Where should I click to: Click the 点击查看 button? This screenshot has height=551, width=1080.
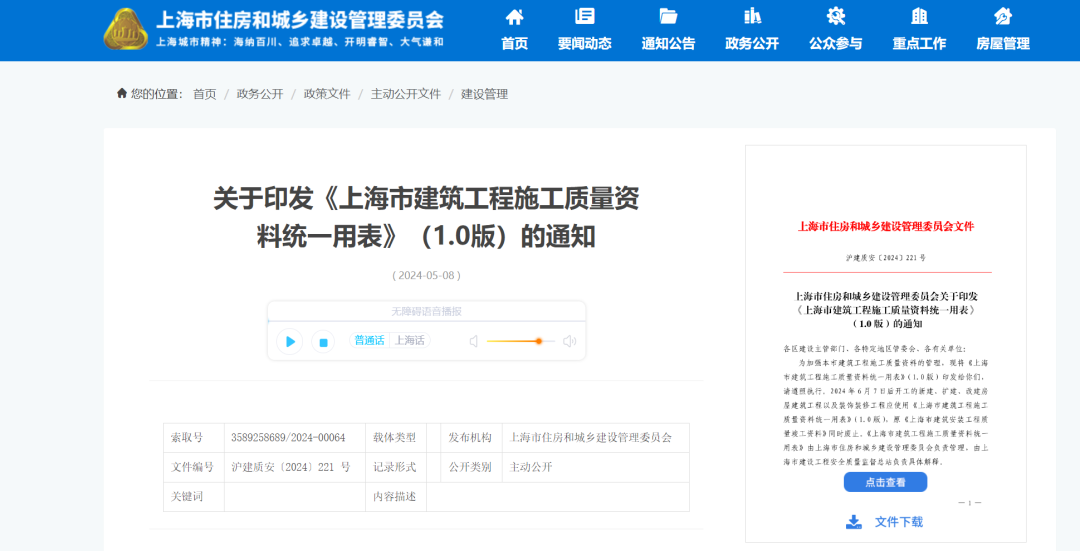[x=885, y=482]
